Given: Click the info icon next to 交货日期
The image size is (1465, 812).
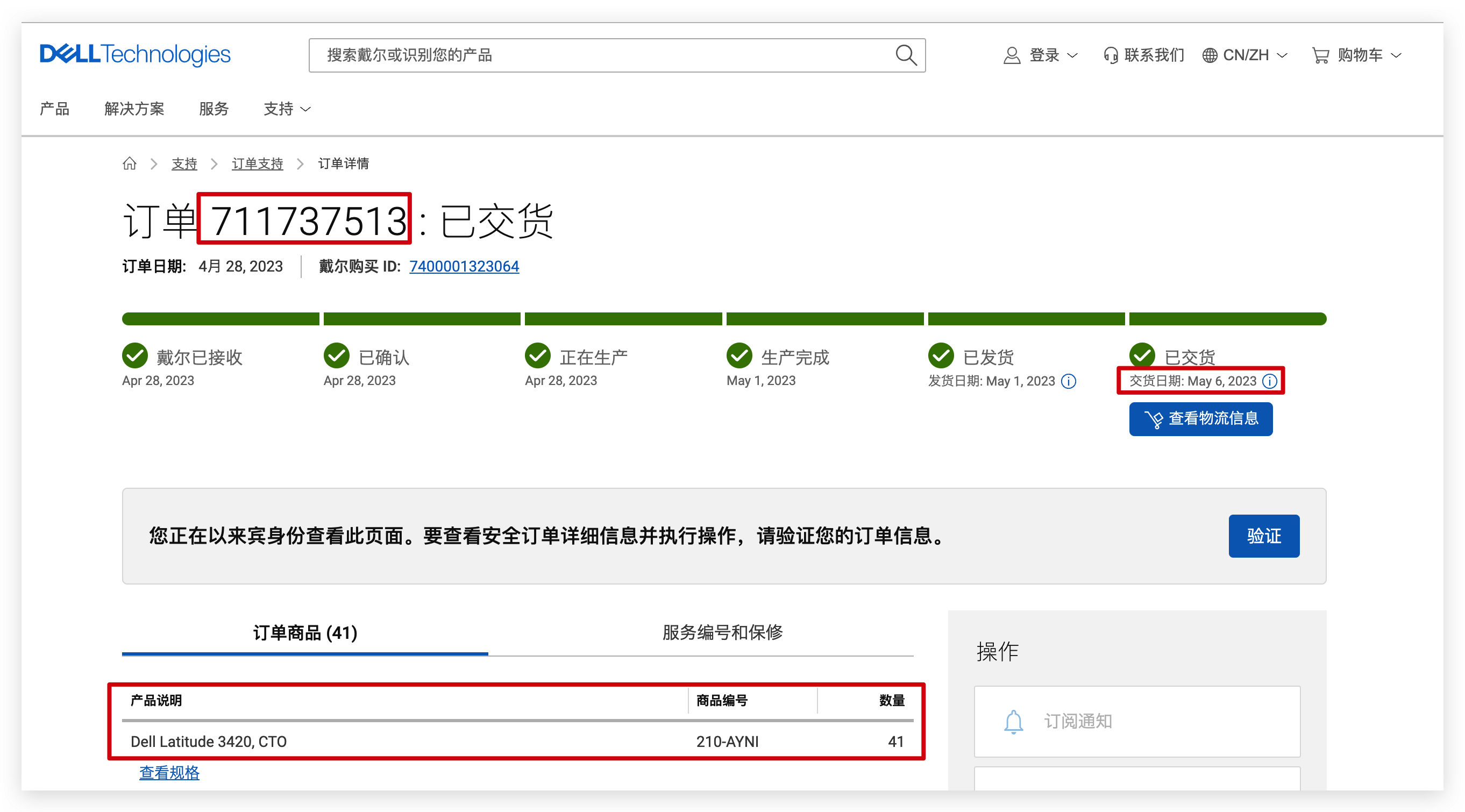Looking at the screenshot, I should click(1269, 381).
